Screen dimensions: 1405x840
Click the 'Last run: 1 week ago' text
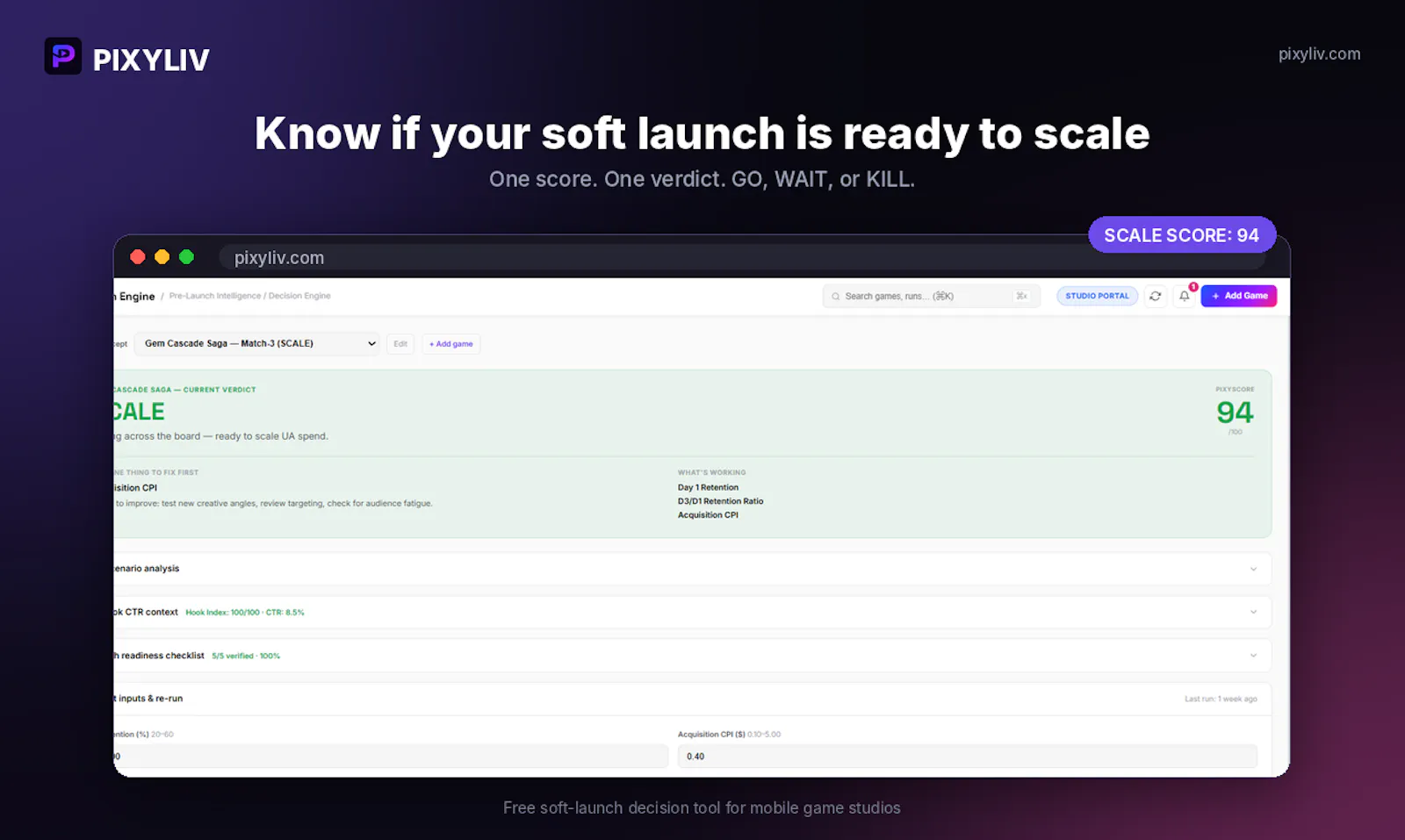click(1221, 699)
